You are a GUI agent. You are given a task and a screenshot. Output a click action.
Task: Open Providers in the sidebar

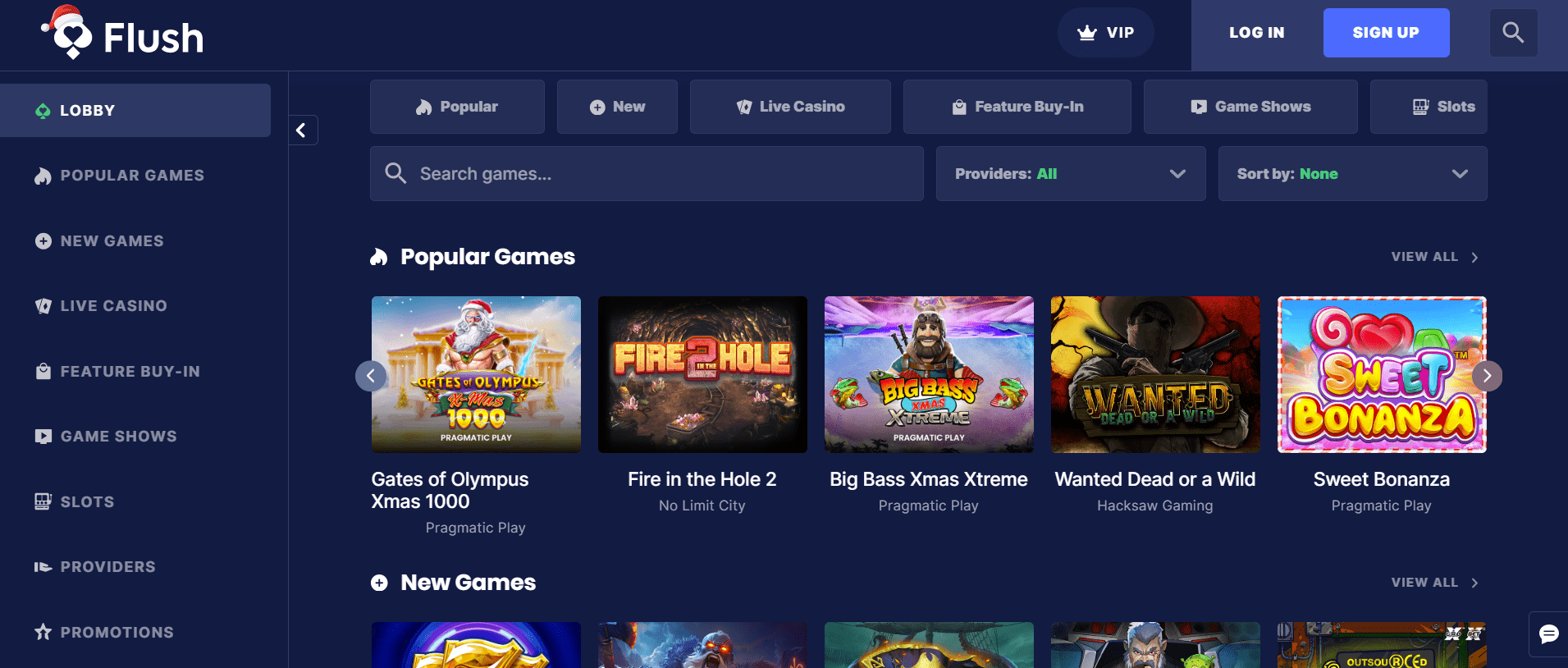[107, 567]
